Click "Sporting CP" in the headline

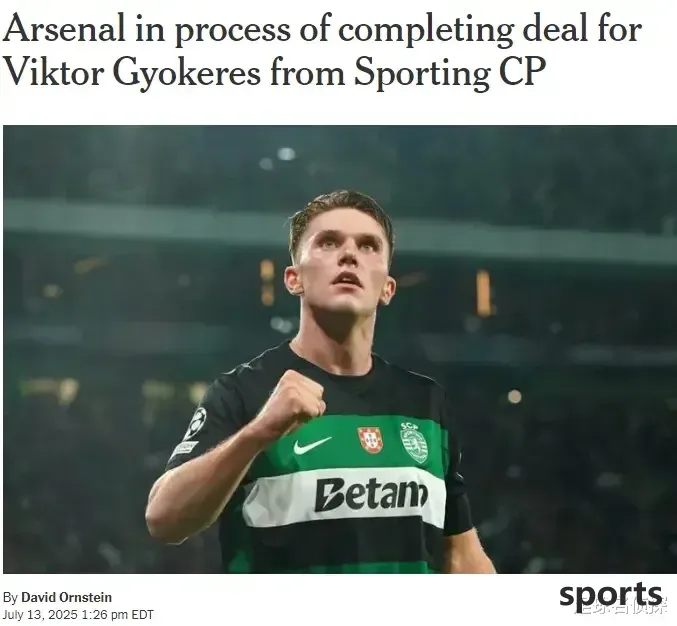click(x=448, y=72)
